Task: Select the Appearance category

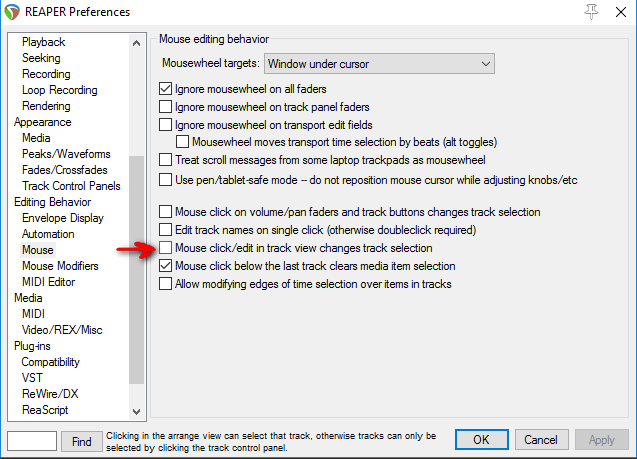Action: tap(43, 122)
